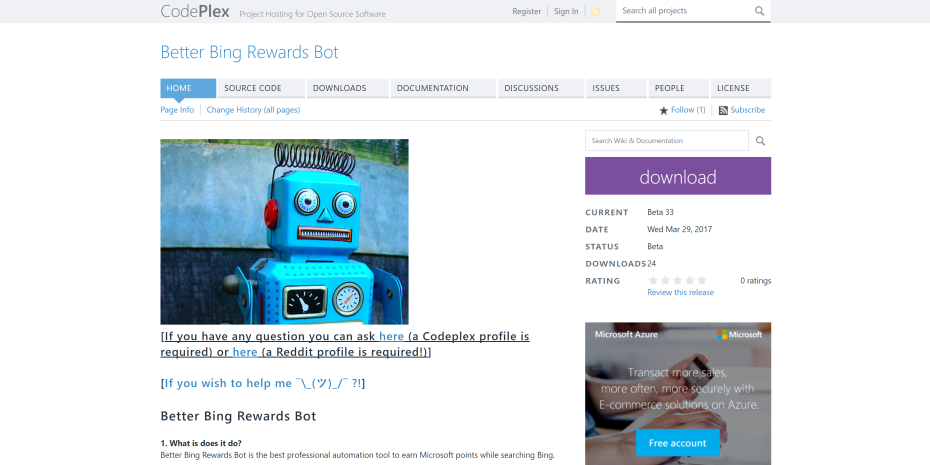Viewport: 930px width, 465px height.
Task: Click Change History (all pages) link
Action: 253,110
